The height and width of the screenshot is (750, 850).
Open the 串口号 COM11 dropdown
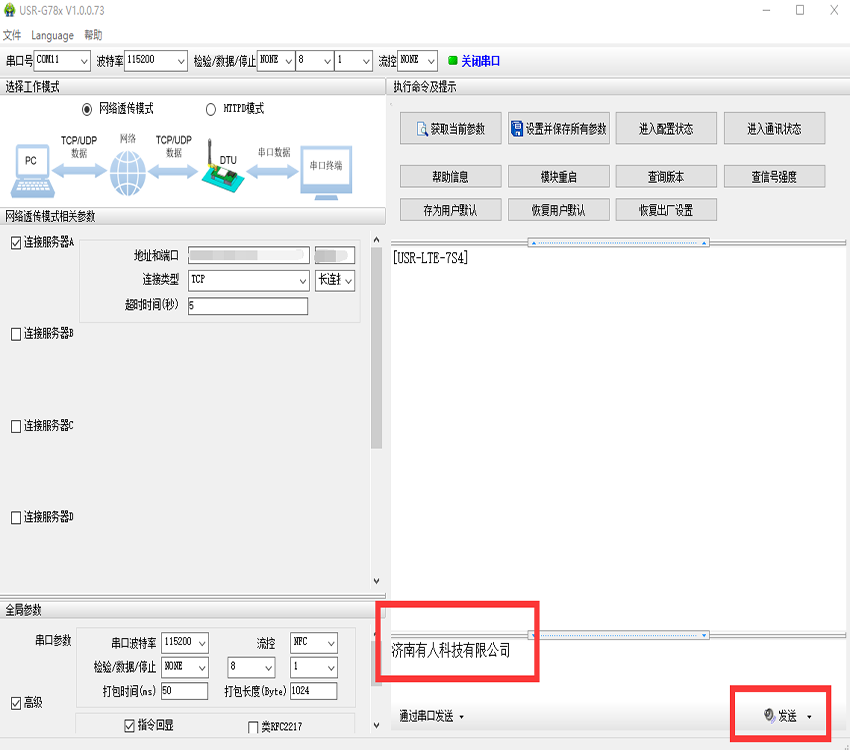83,60
